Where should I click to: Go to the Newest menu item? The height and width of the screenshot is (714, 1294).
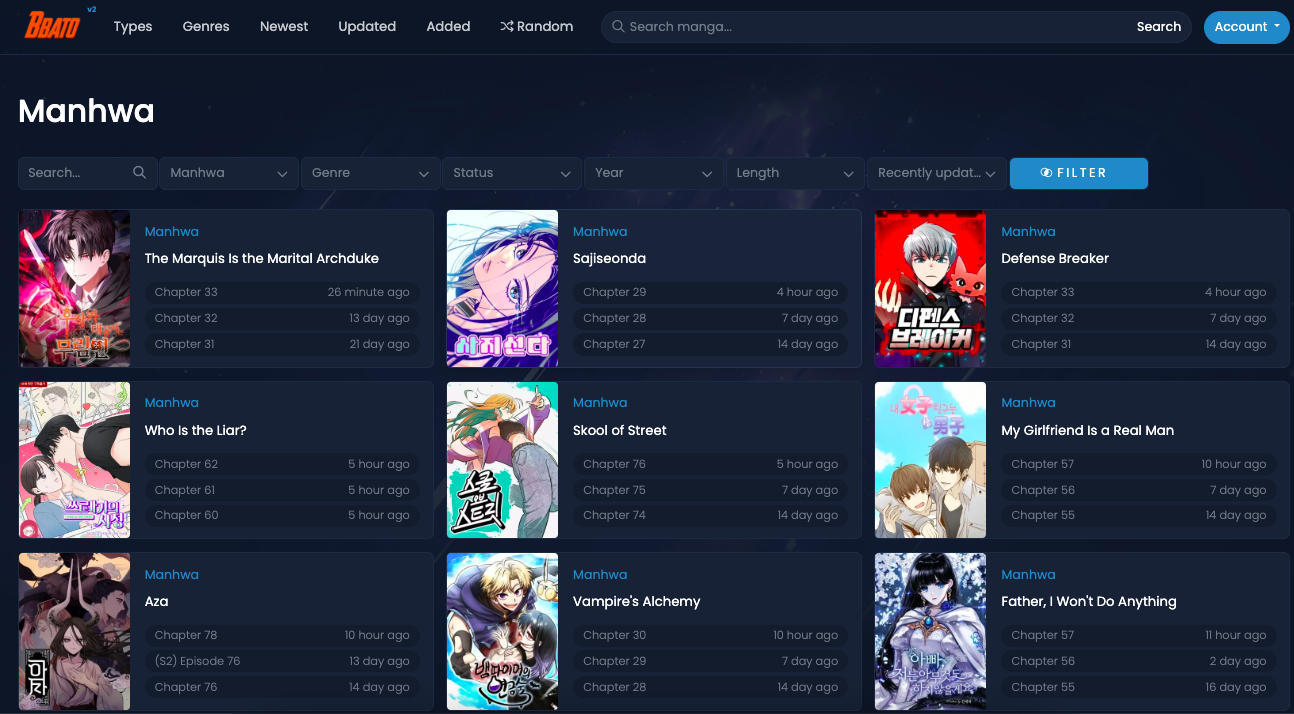[x=284, y=27]
